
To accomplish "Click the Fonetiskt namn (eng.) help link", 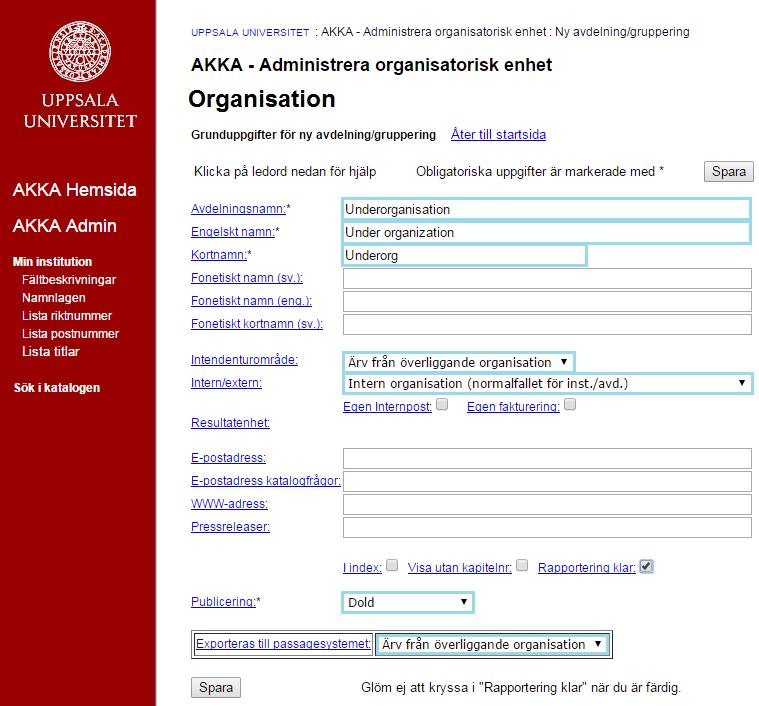I will coord(251,300).
